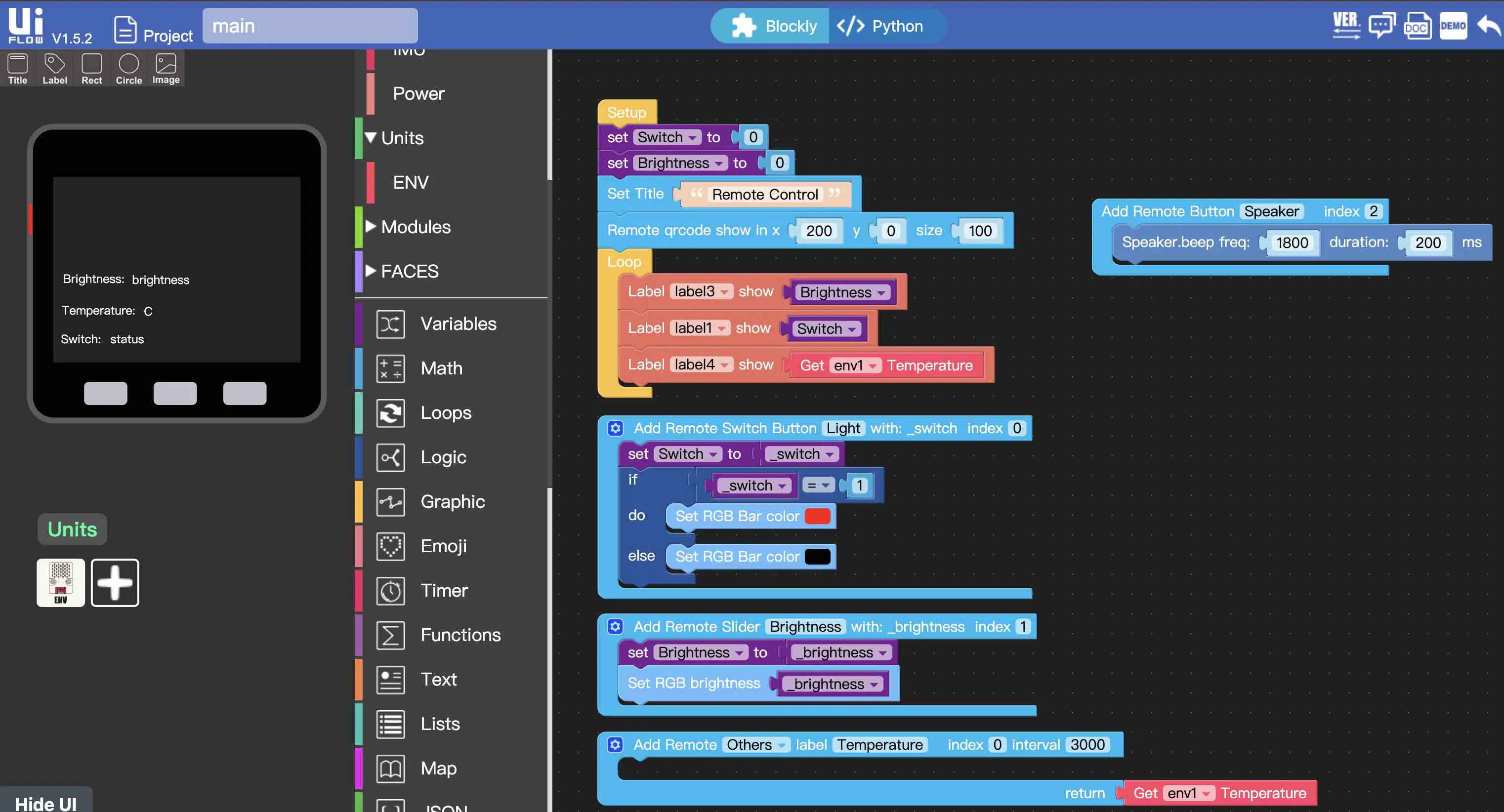Open the Emoji category icon
The width and height of the screenshot is (1504, 812).
pos(391,546)
